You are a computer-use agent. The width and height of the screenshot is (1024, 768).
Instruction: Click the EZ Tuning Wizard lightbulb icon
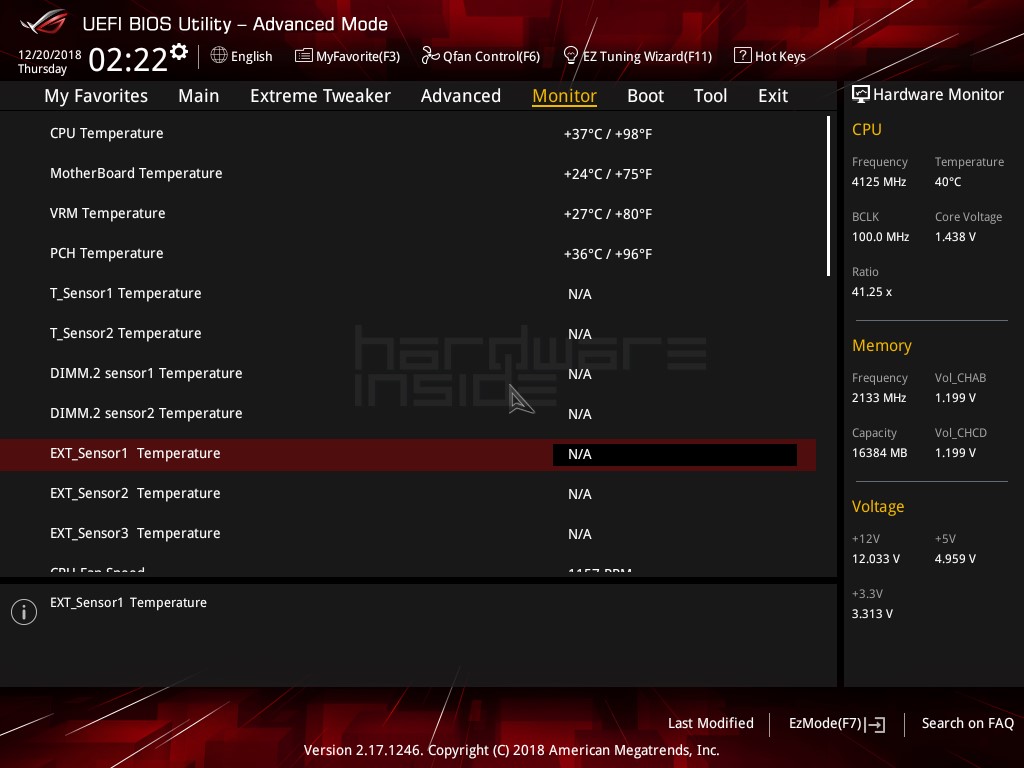pos(570,56)
